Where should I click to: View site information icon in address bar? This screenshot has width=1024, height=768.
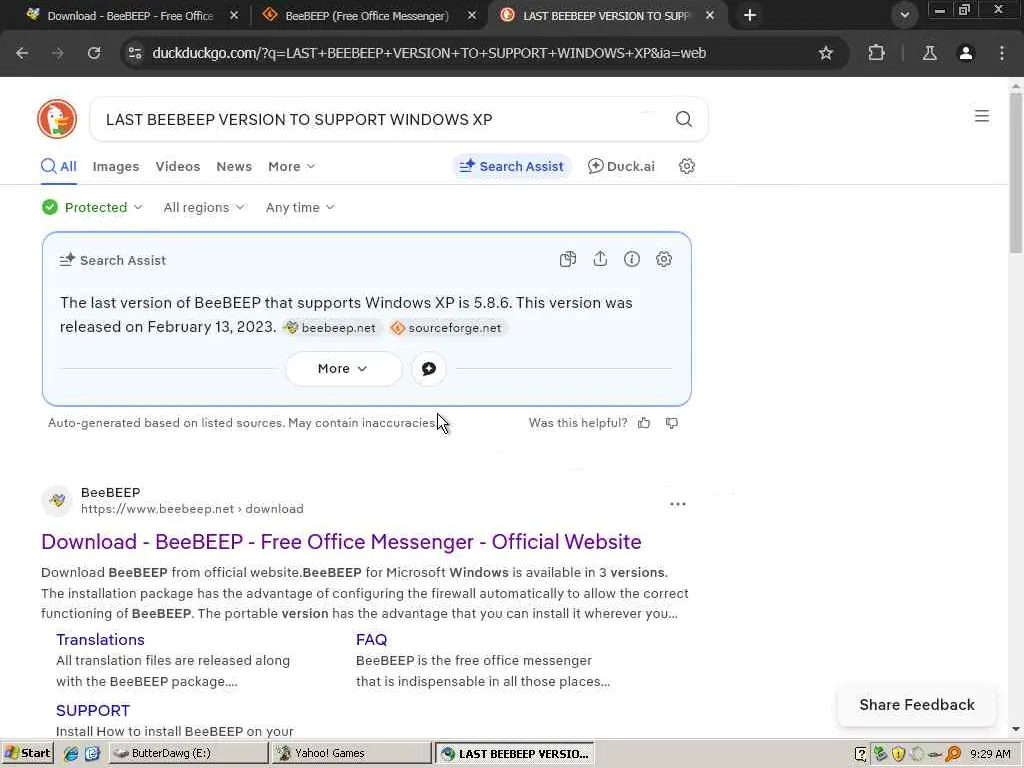click(135, 53)
